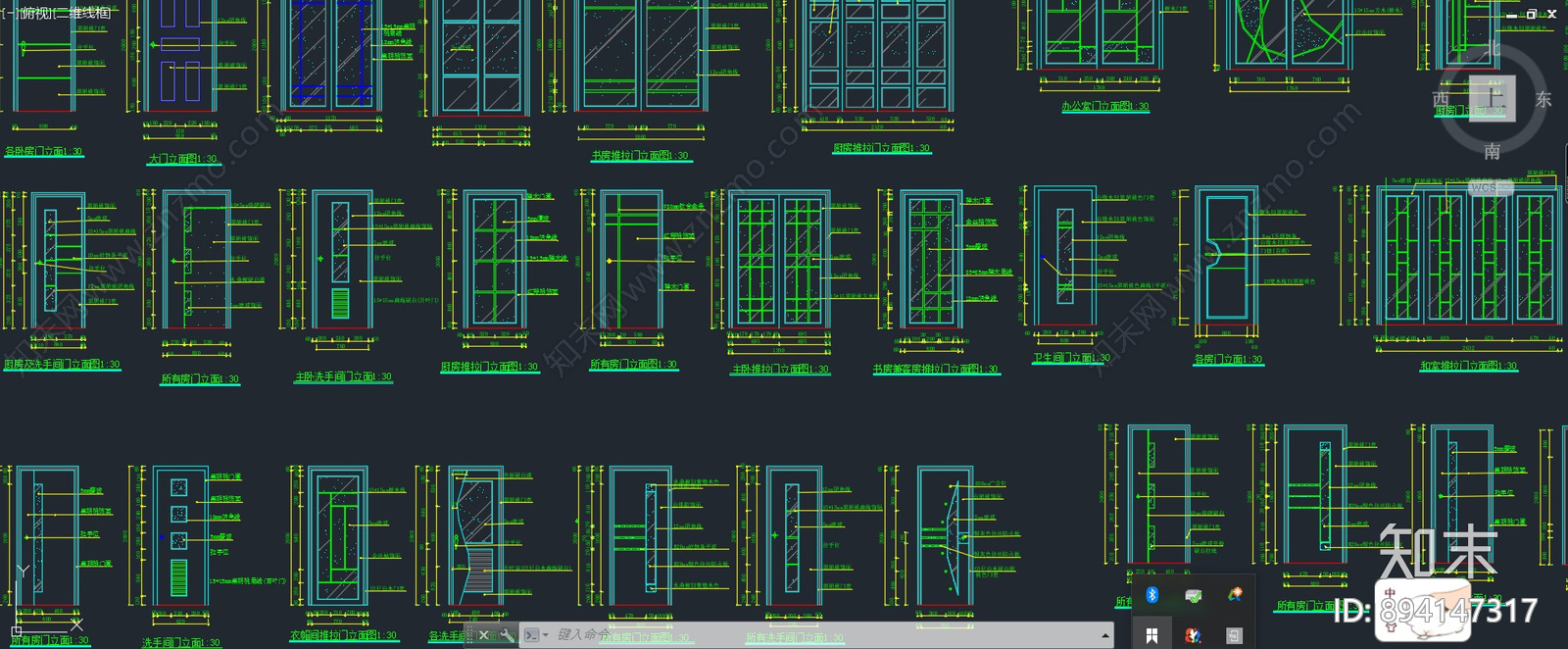
Task: Select the 办公室门立面图1:30 title text
Action: pos(1105,106)
